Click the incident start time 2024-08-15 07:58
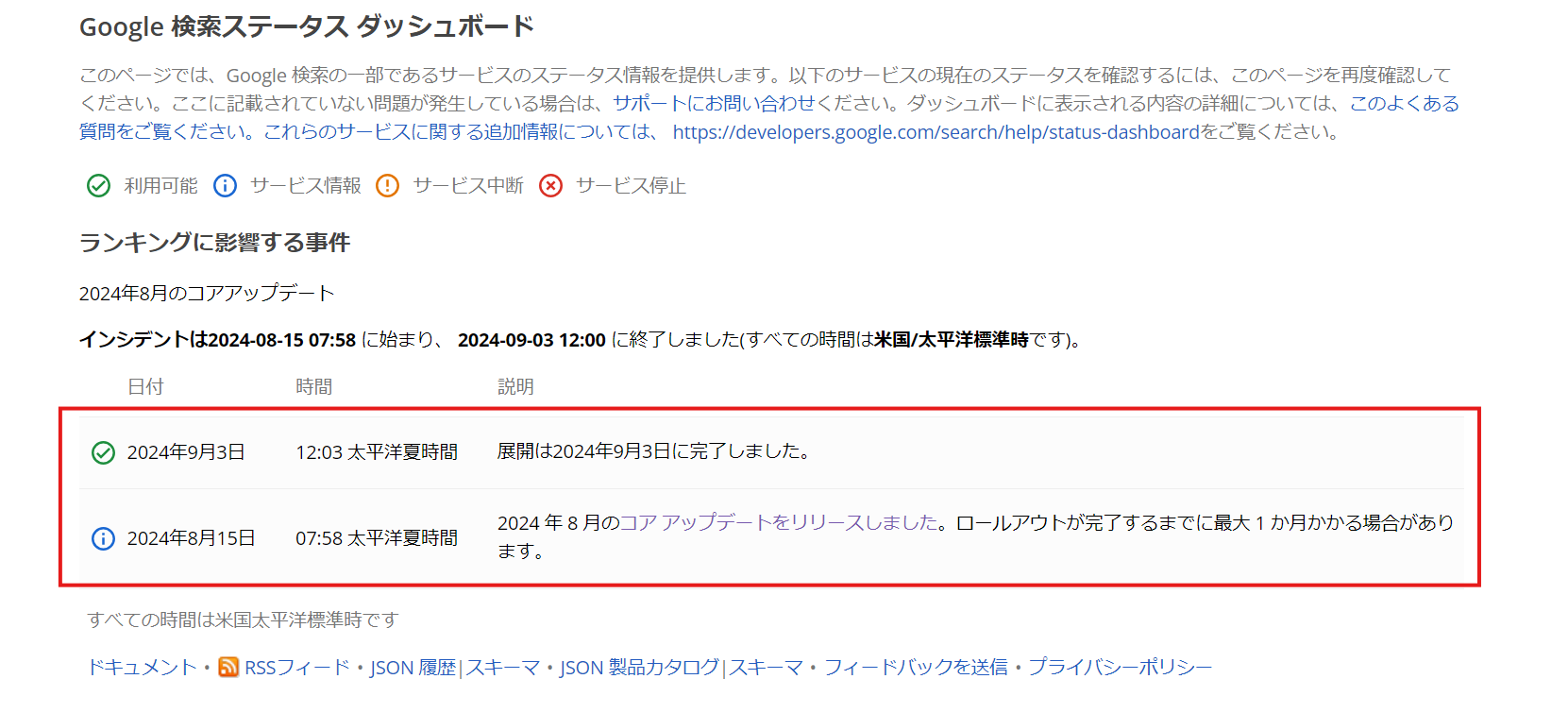Screen dimensions: 1568x713 [x=282, y=340]
